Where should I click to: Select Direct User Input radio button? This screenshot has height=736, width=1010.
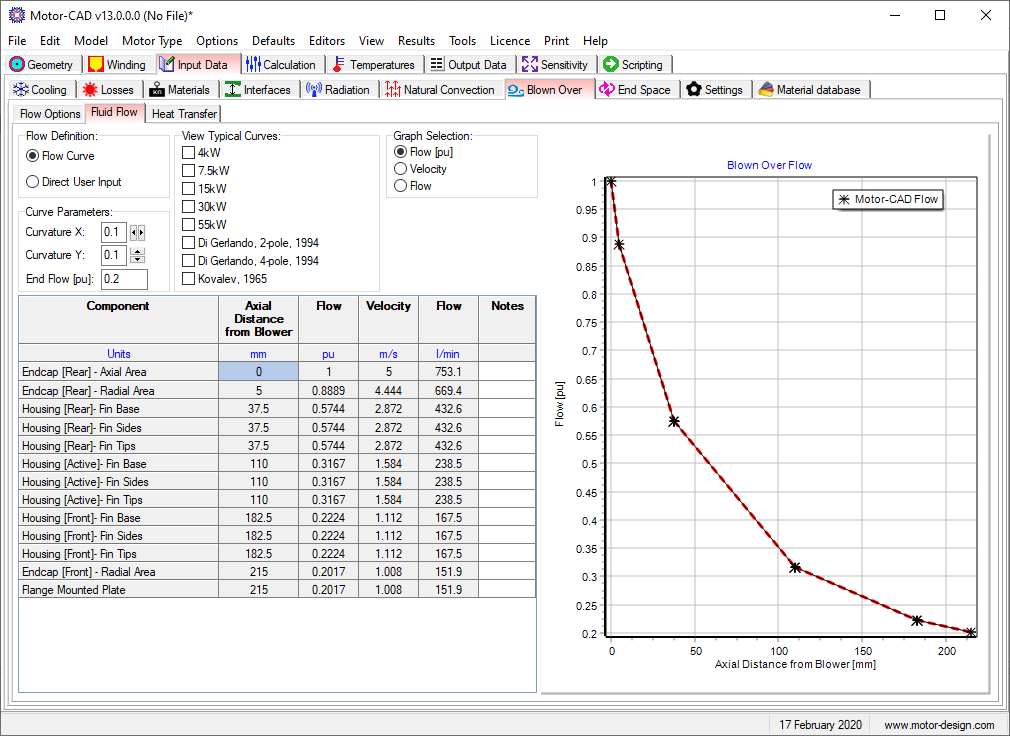[x=33, y=182]
